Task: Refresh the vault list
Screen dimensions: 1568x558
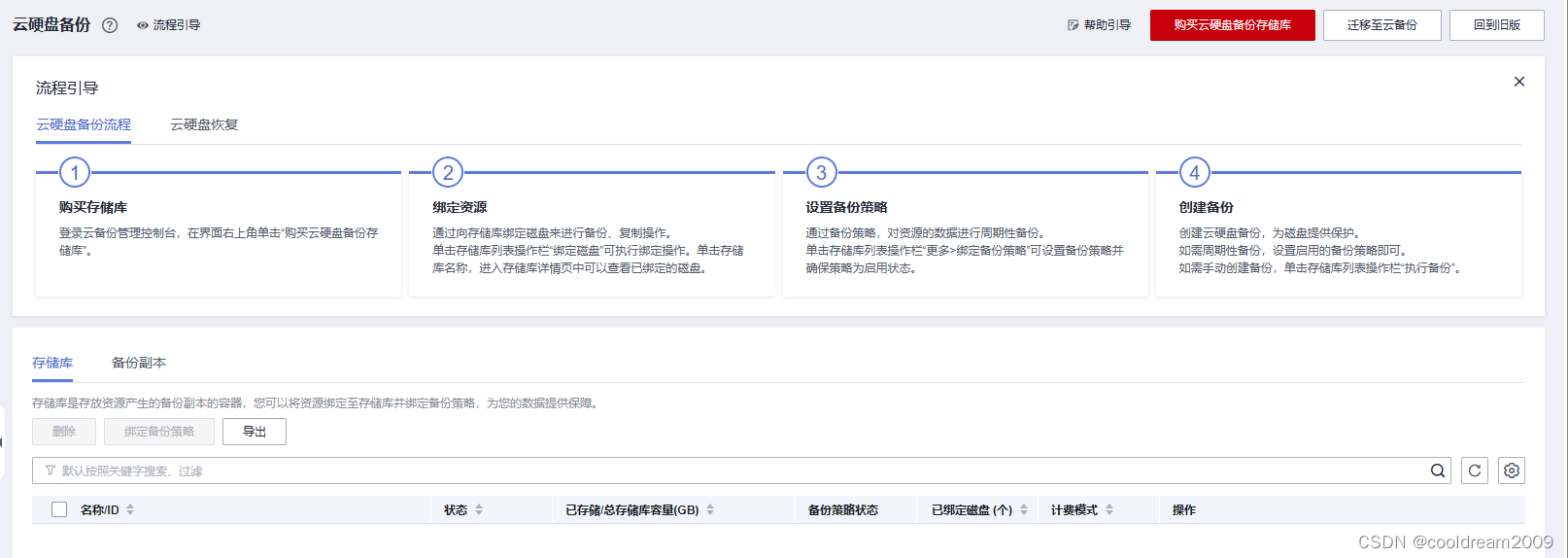Action: click(1475, 471)
